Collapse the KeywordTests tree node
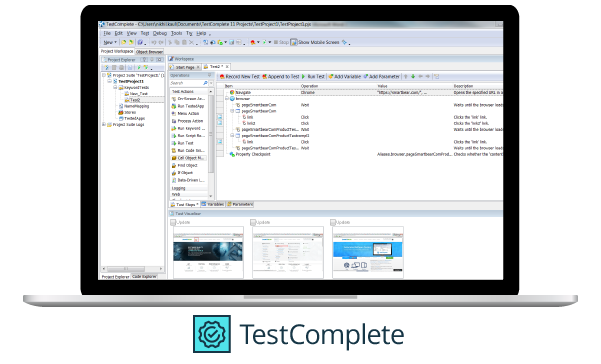This screenshot has width=601, height=364. click(x=115, y=88)
